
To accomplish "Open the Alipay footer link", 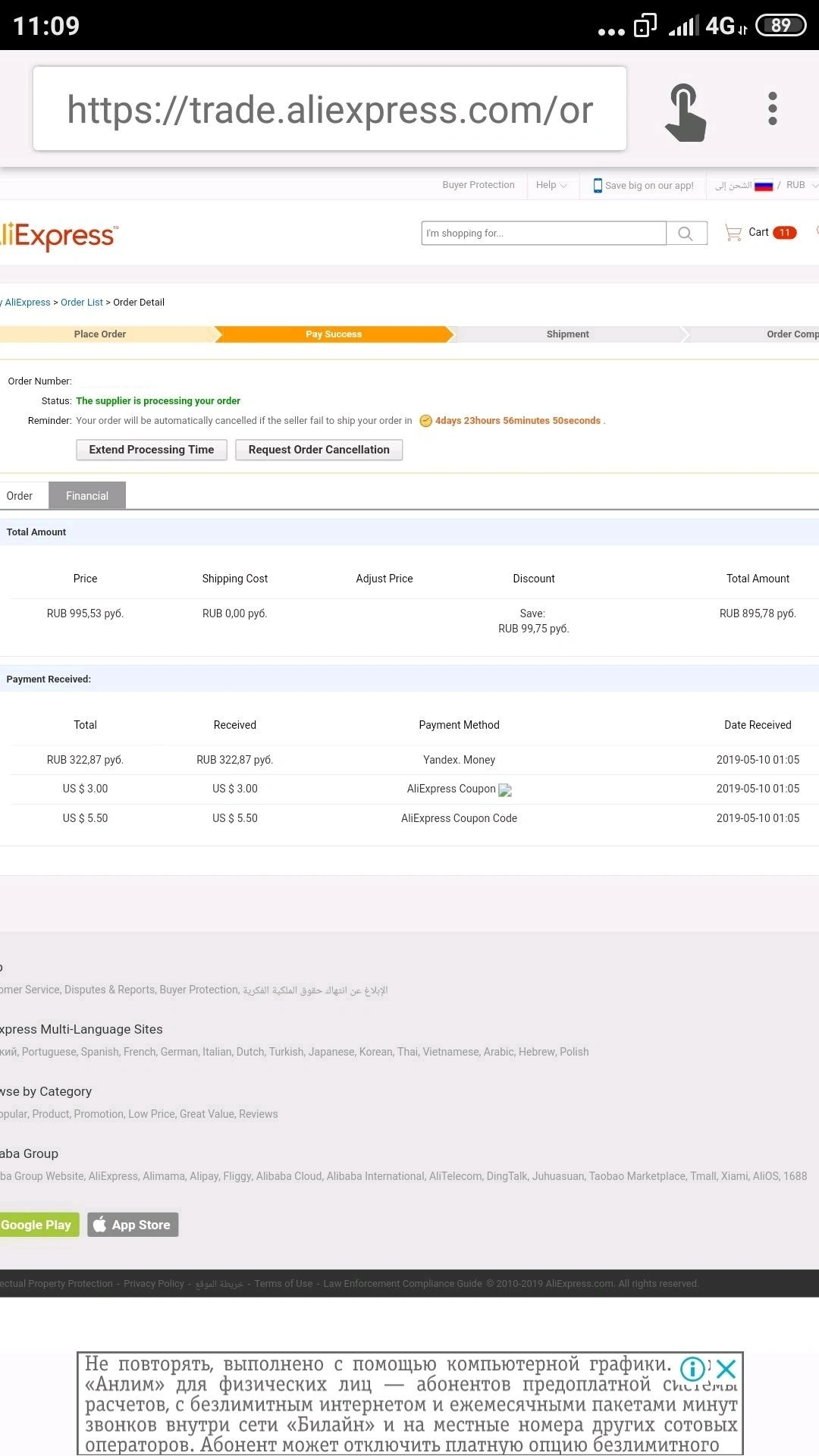I will [204, 1176].
